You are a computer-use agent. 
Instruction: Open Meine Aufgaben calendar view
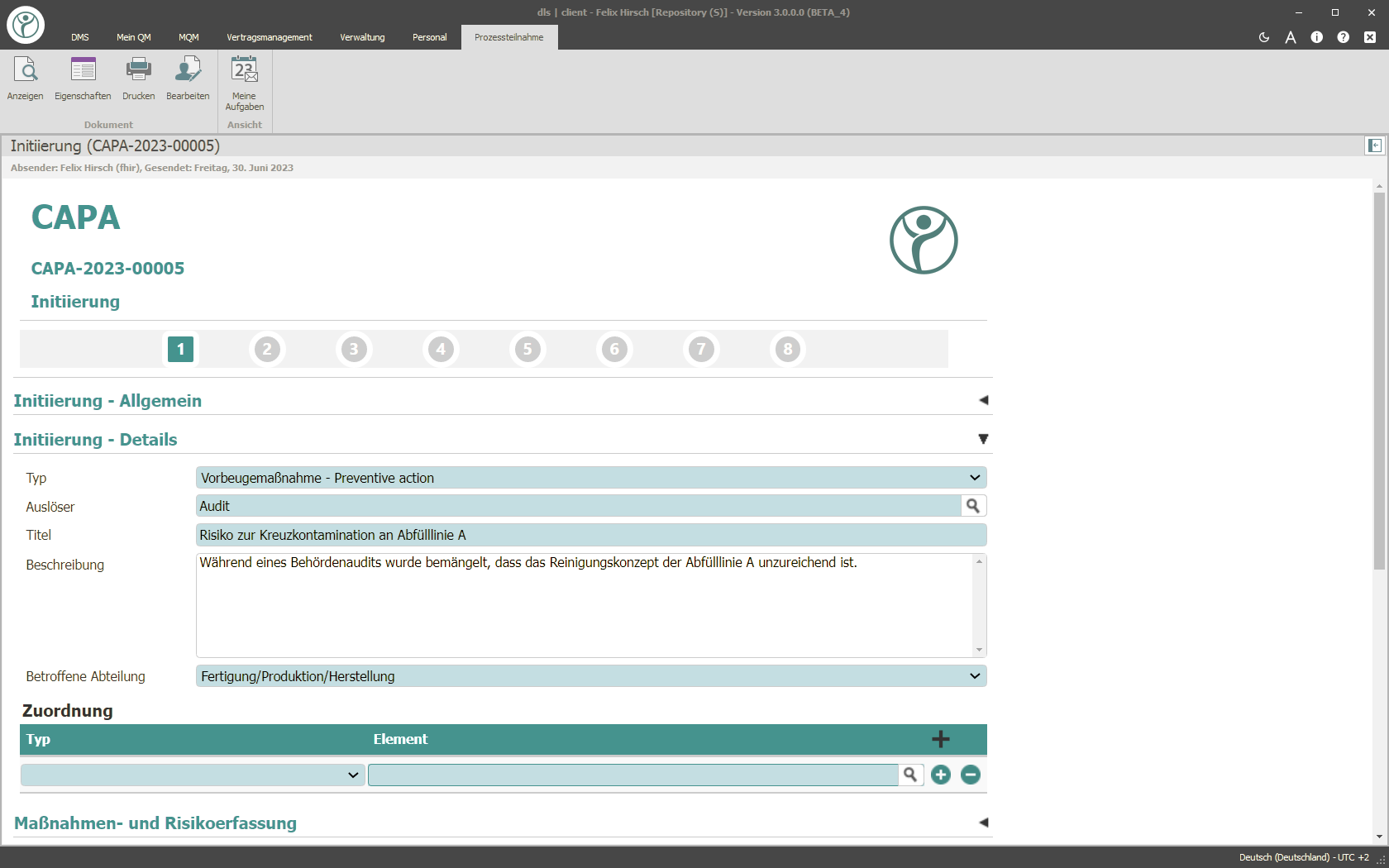(x=244, y=83)
